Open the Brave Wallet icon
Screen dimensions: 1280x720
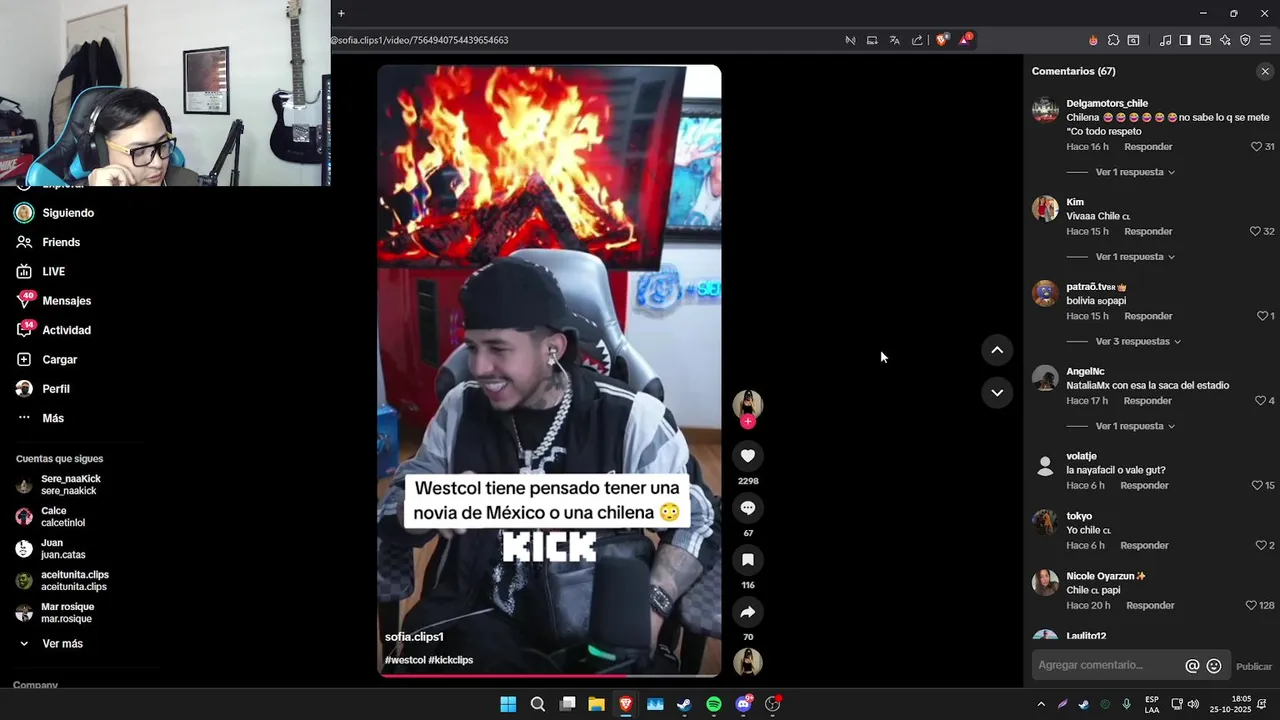click(1205, 40)
